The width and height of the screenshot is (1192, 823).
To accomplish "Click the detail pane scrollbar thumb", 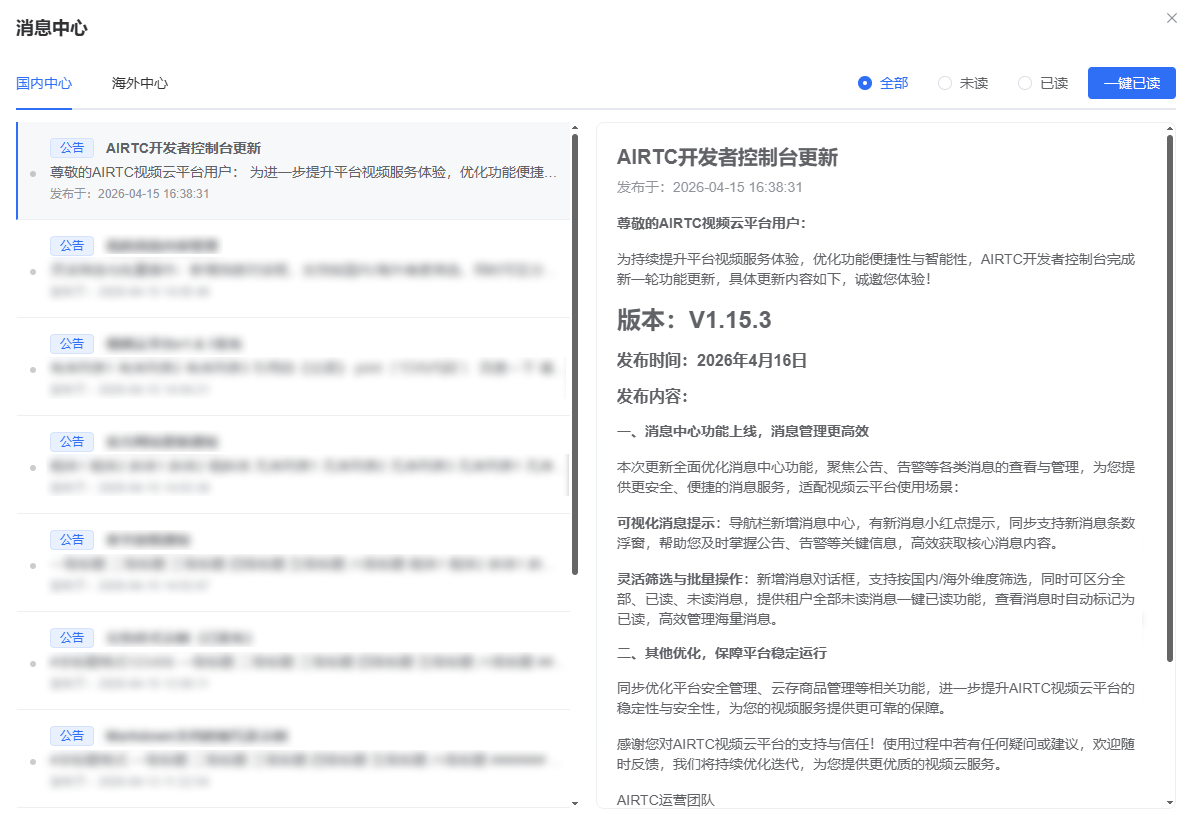I will [1170, 398].
